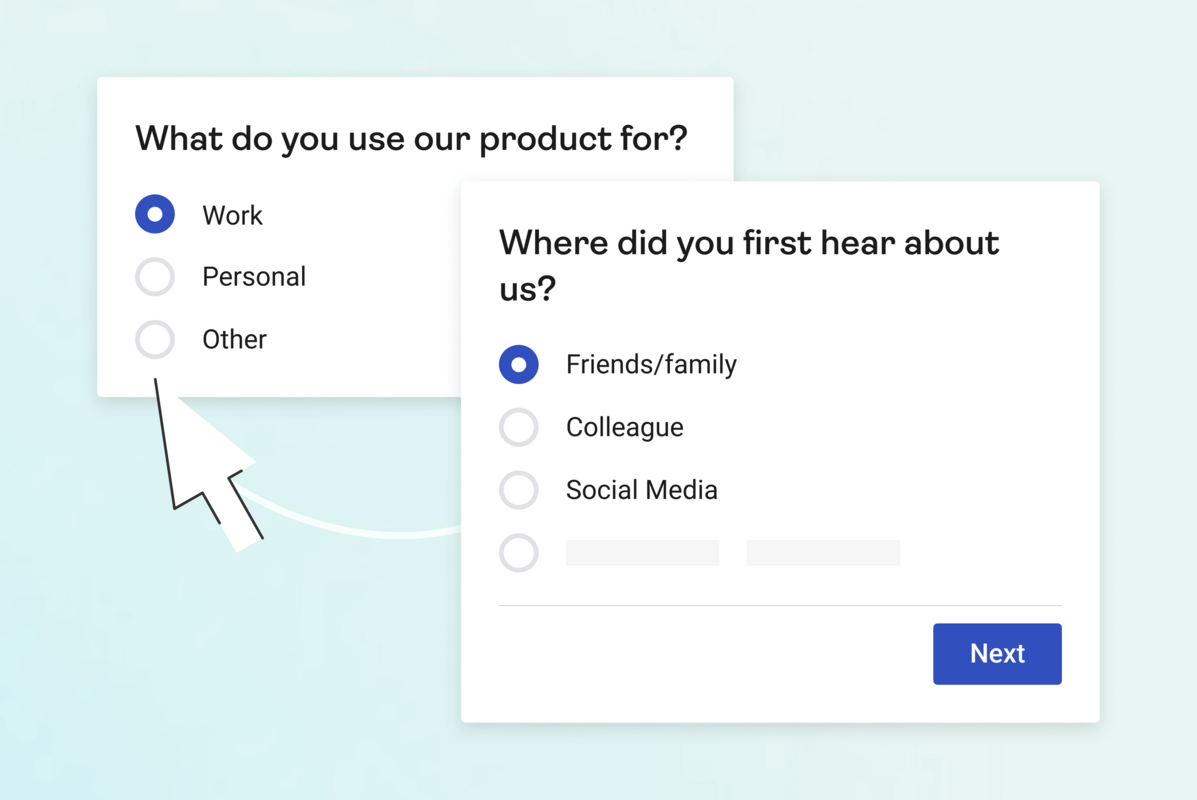Click the Colleague label text
1197x800 pixels.
click(x=625, y=427)
